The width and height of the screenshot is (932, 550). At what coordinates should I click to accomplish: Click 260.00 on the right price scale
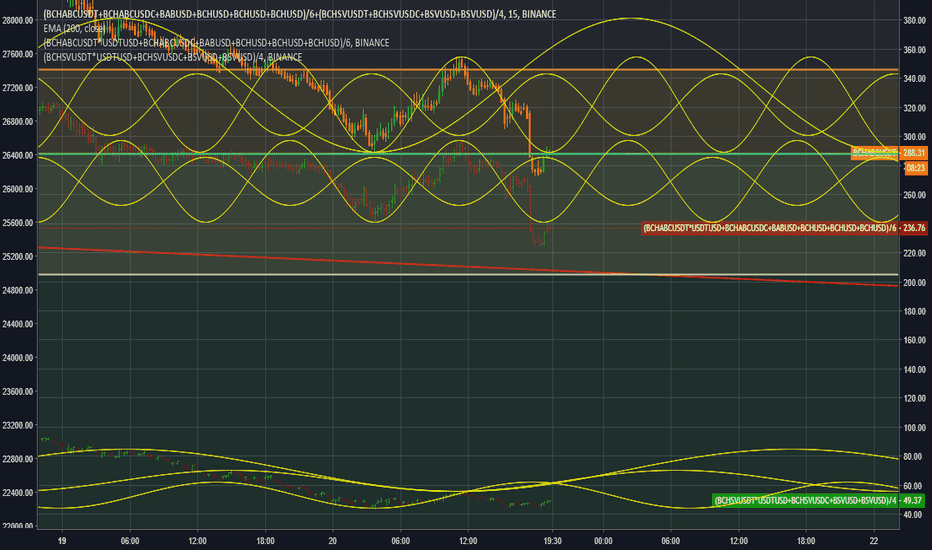(x=914, y=195)
